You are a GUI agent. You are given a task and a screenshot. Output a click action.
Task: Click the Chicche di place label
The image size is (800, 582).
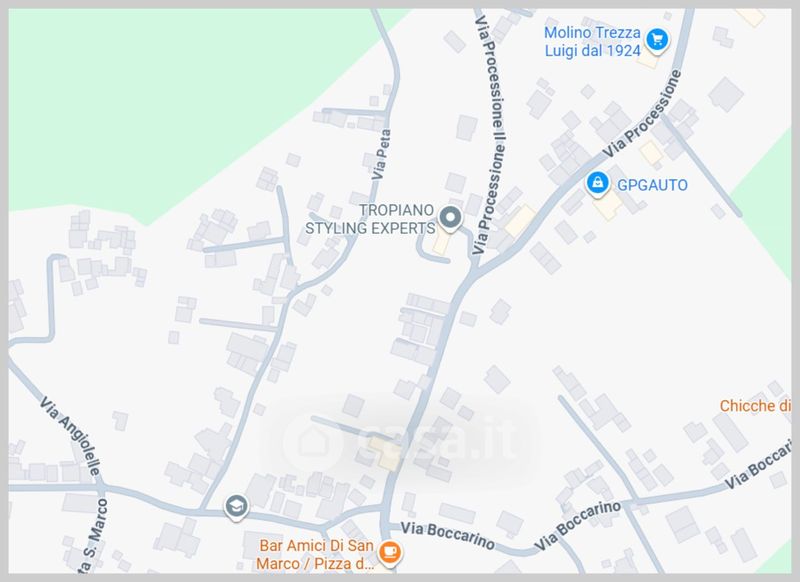[754, 406]
